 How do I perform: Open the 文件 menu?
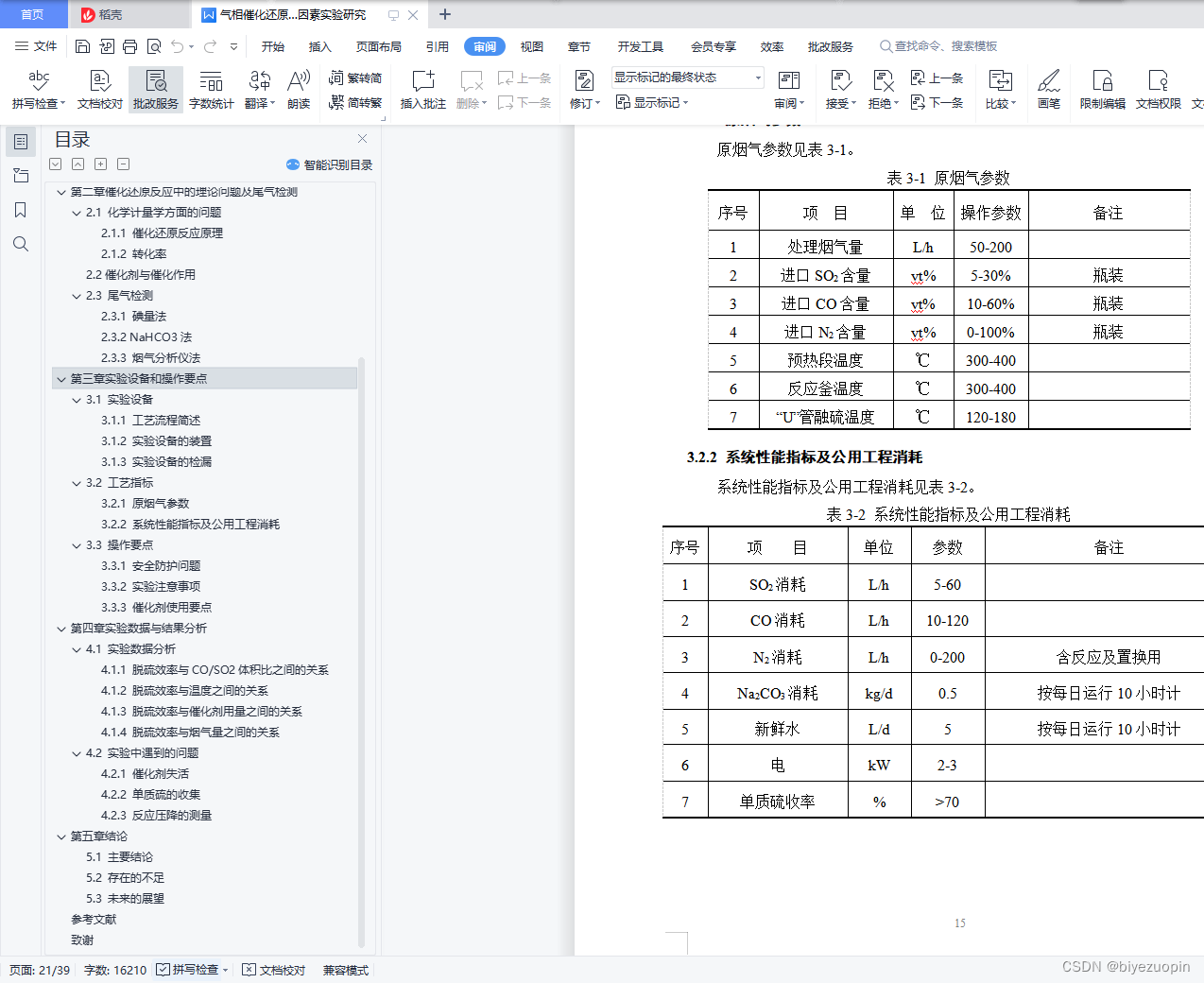36,46
